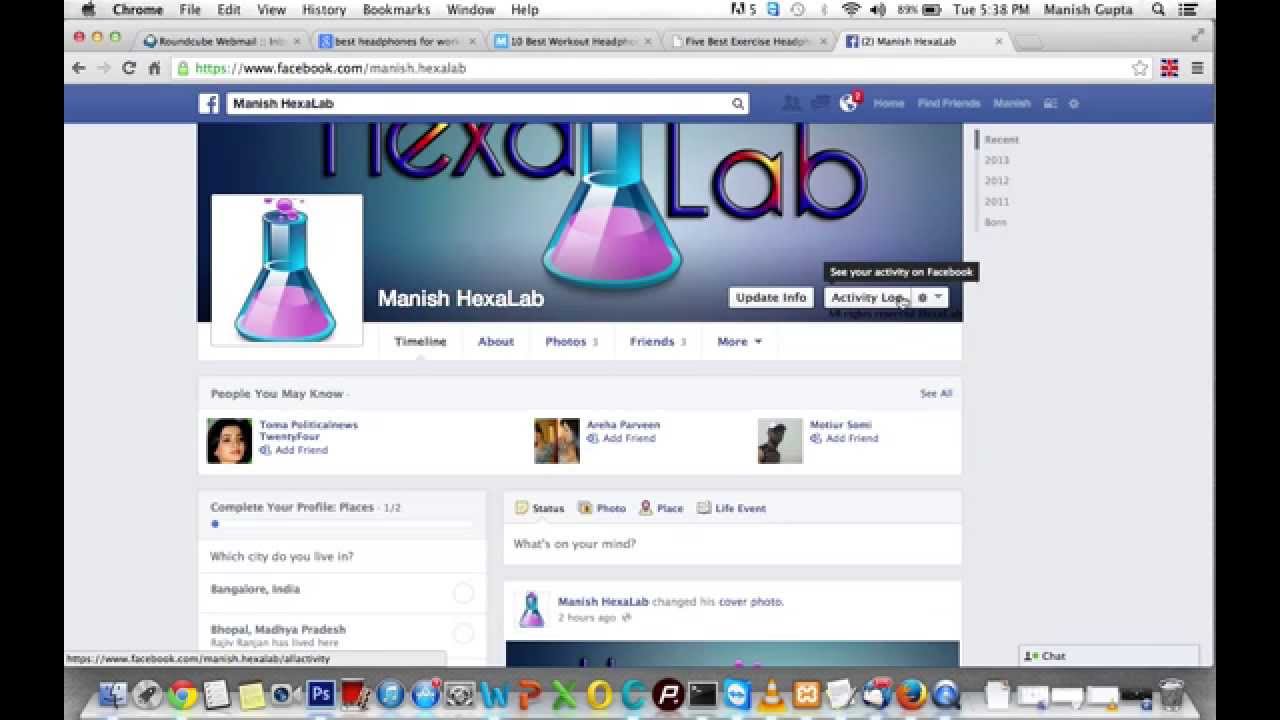
Task: Select Status composer tab
Action: [540, 508]
